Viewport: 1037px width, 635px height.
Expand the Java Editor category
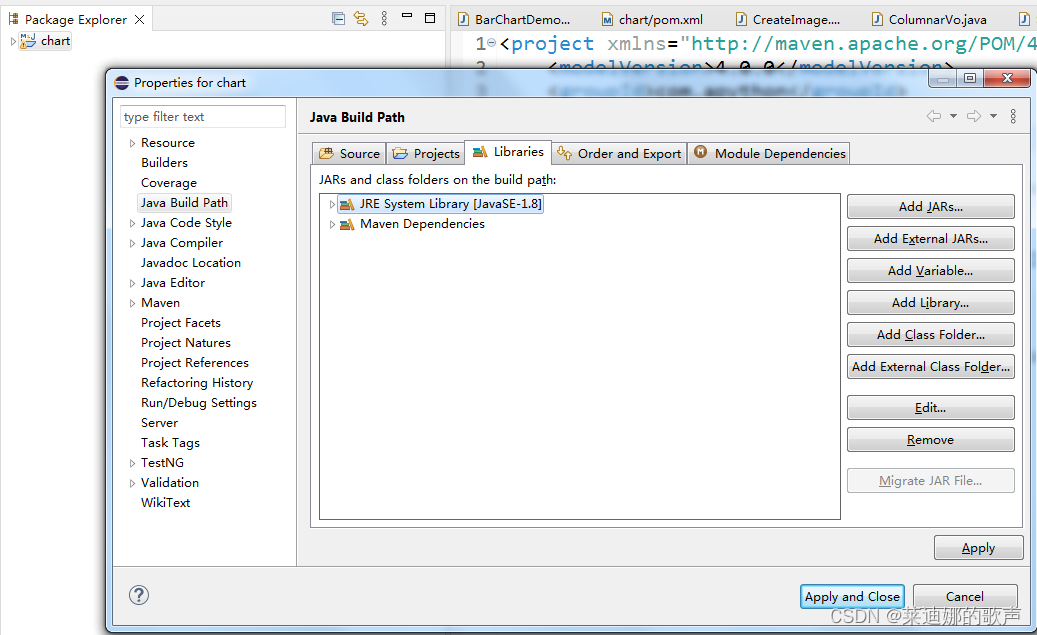pos(132,283)
